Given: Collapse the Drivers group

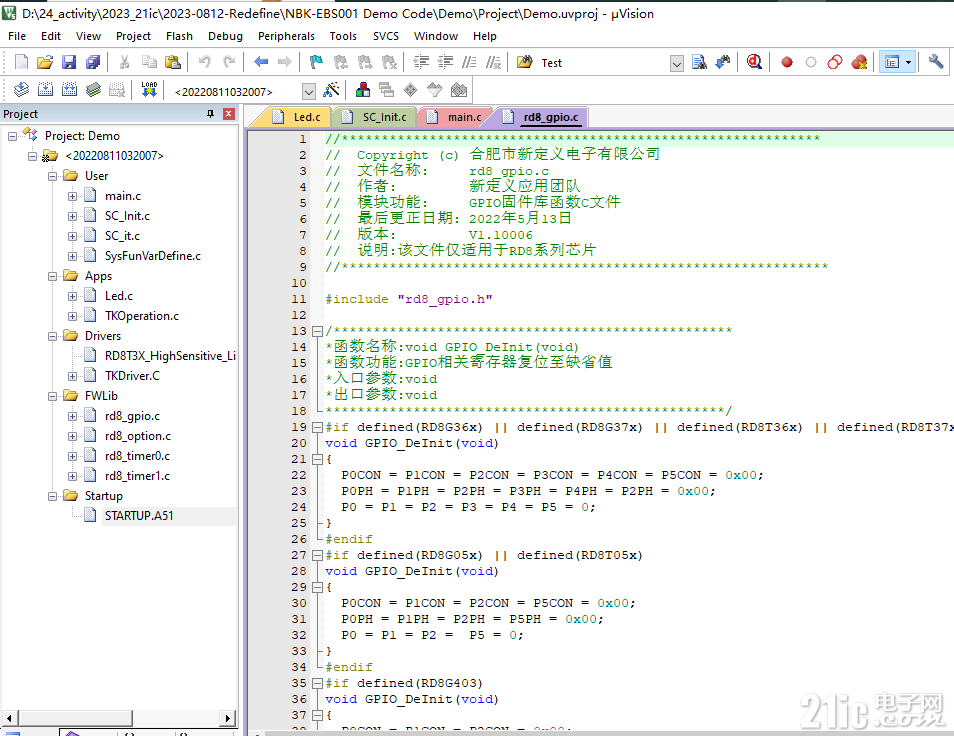Looking at the screenshot, I should (x=52, y=336).
